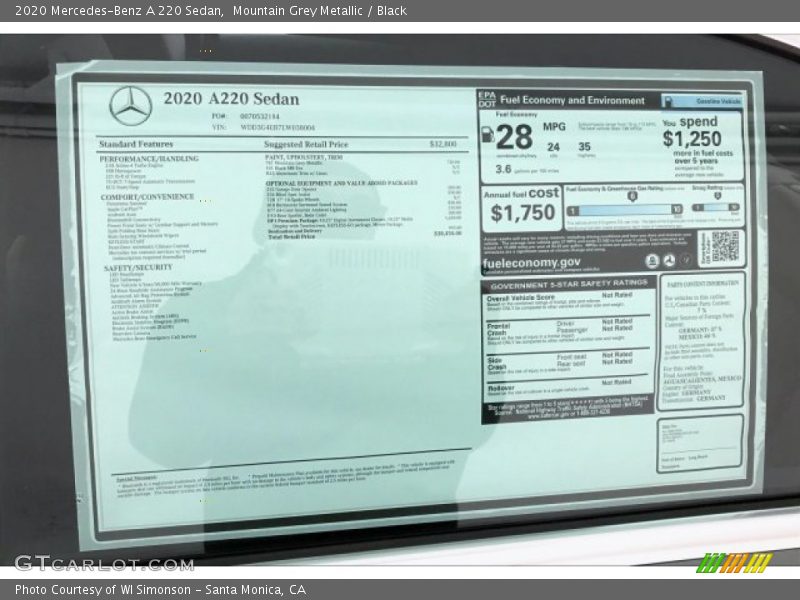Click the QR code on fuel label
Viewport: 800px width, 600px height.
[724, 246]
